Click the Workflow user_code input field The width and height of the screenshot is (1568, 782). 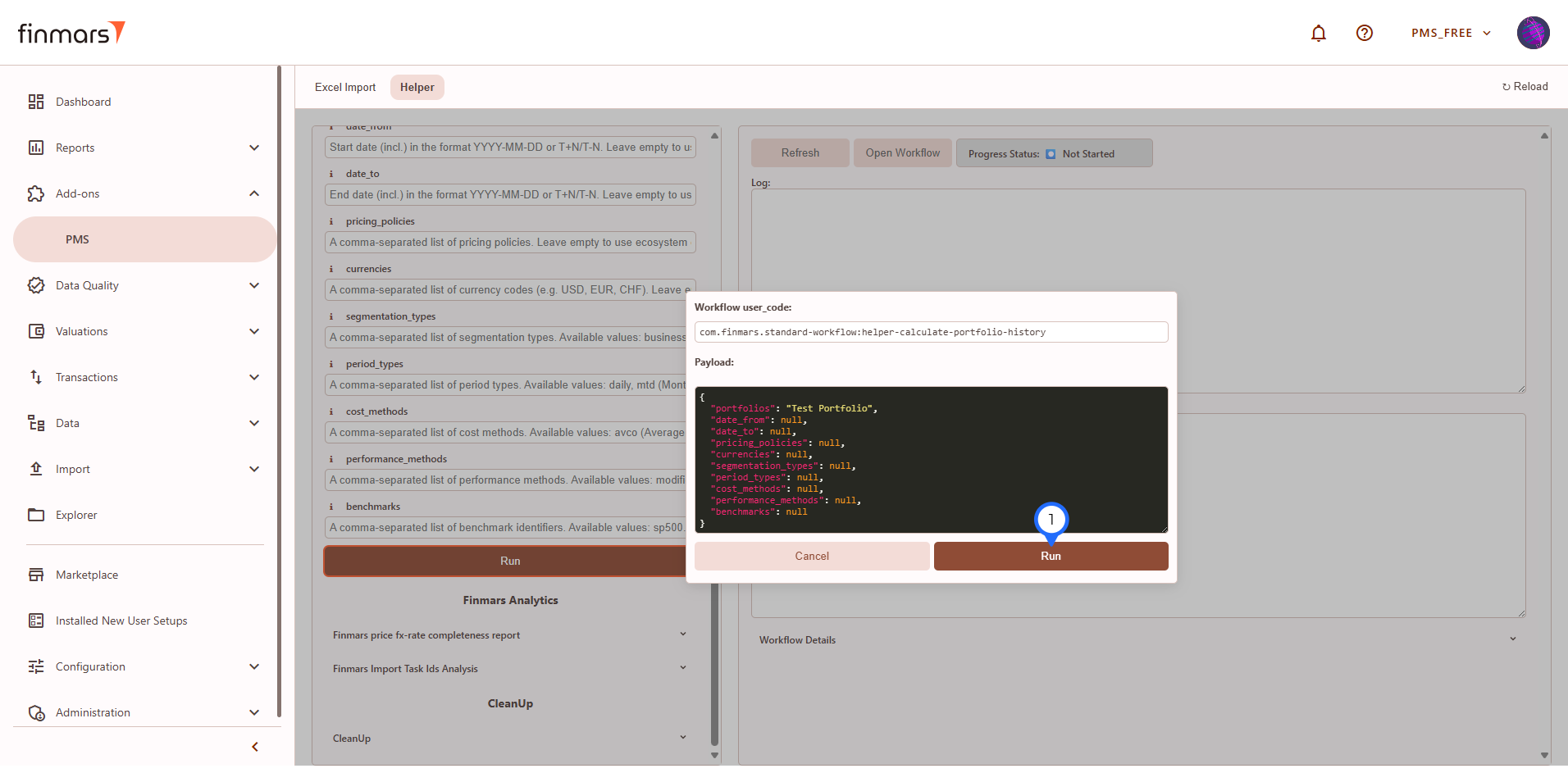coord(931,332)
